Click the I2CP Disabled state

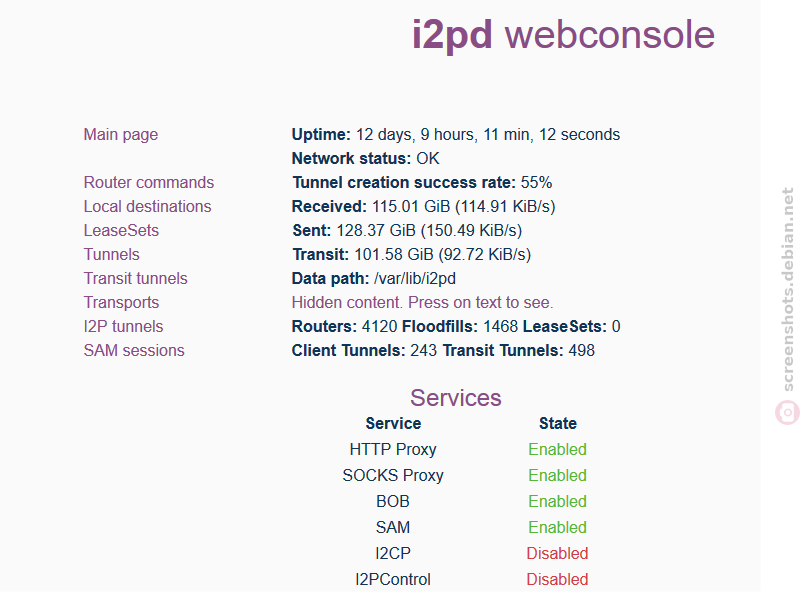tap(557, 554)
